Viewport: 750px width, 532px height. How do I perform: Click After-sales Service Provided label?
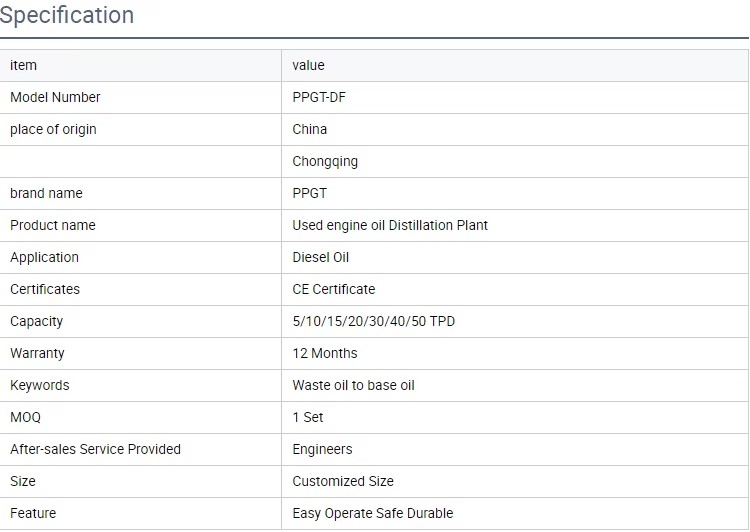pyautogui.click(x=95, y=449)
